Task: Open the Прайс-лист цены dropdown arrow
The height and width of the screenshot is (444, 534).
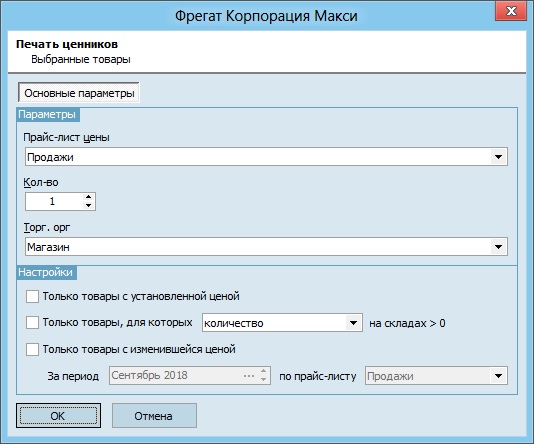Action: 499,157
